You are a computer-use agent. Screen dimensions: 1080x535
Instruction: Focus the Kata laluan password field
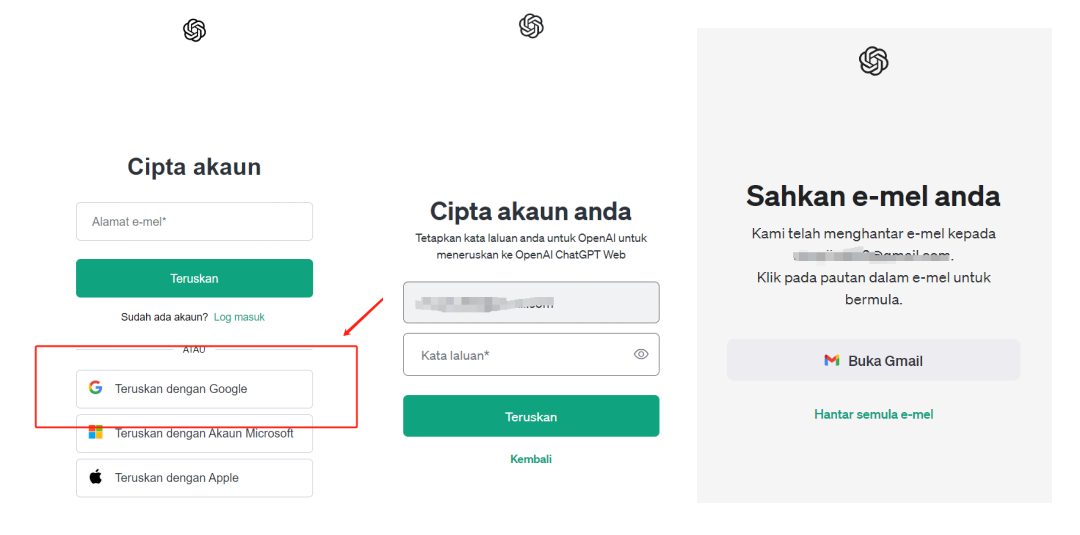[531, 355]
